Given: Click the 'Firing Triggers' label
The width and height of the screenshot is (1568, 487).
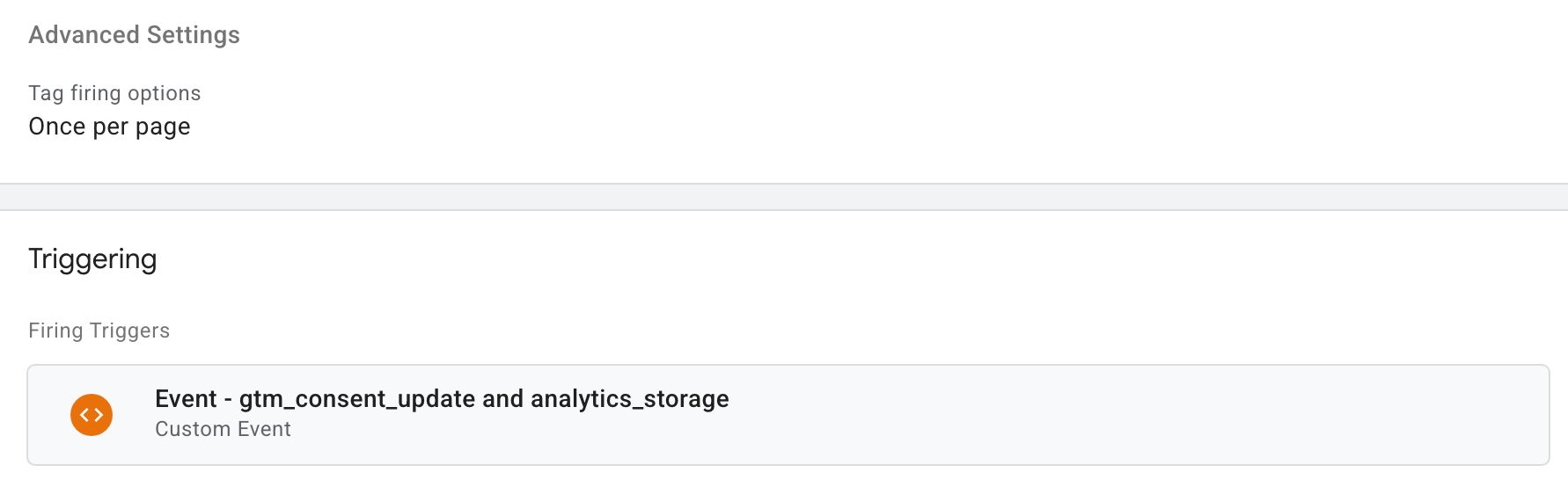Looking at the screenshot, I should click(99, 331).
